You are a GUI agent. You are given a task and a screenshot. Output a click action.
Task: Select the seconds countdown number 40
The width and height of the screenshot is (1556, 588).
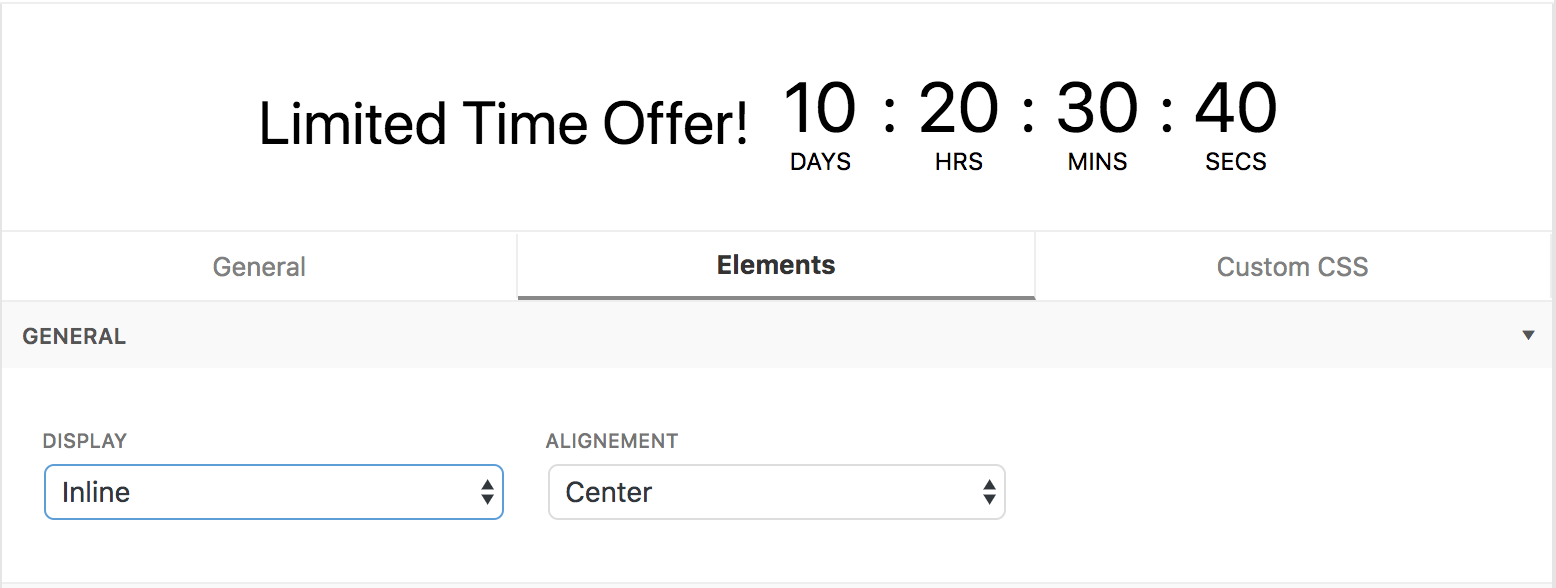click(1235, 108)
